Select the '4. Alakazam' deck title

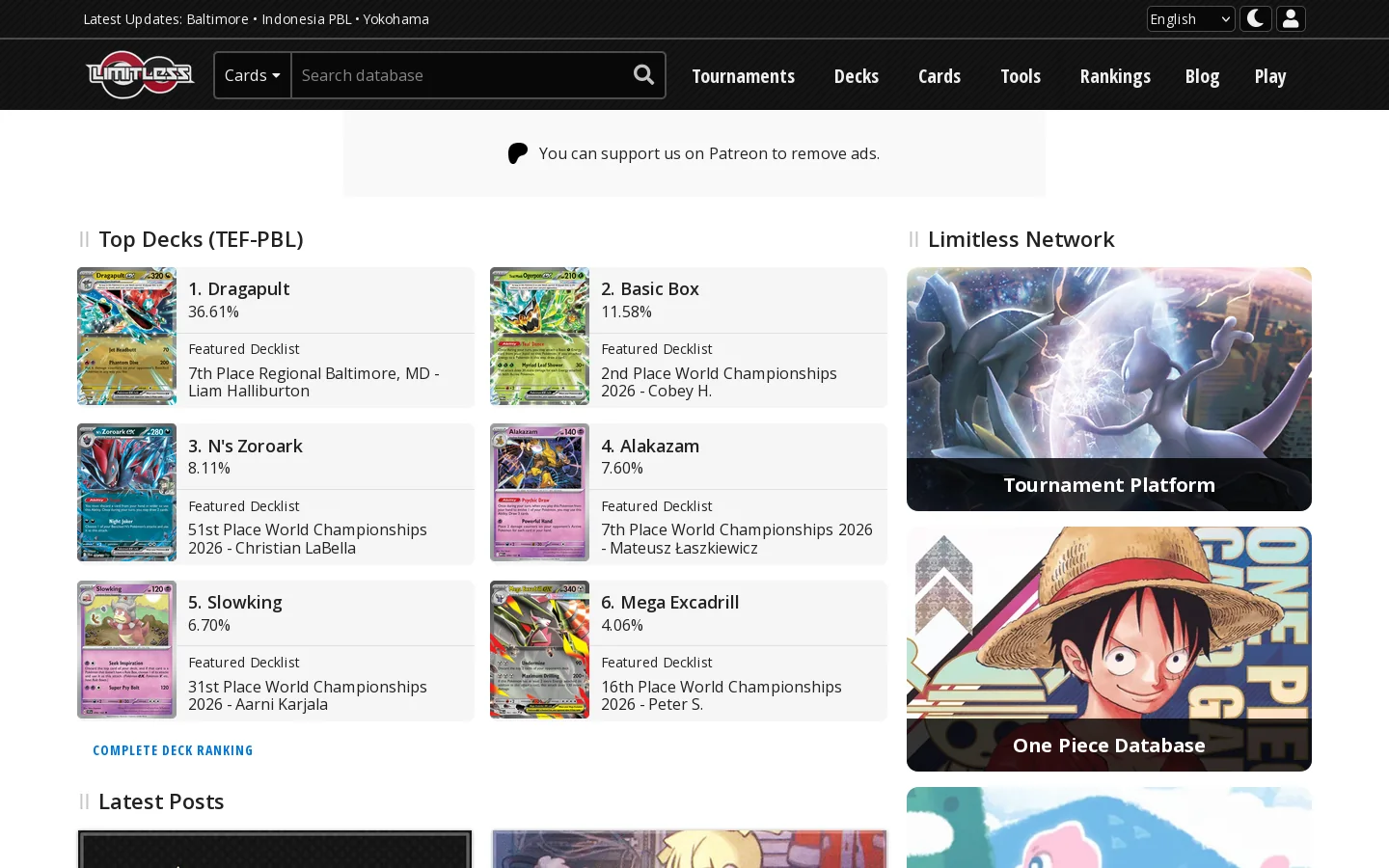coord(650,446)
